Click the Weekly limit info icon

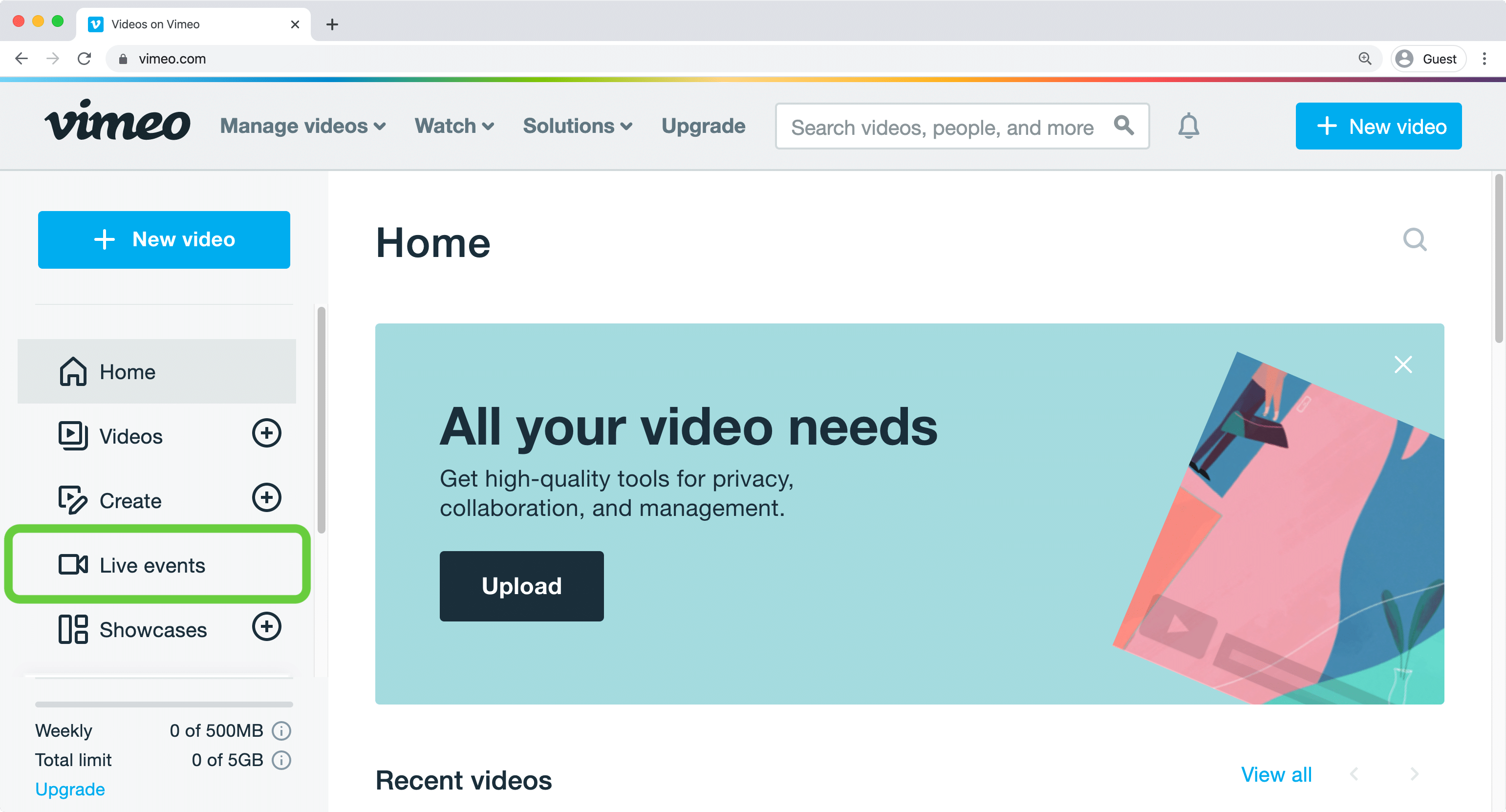(281, 731)
